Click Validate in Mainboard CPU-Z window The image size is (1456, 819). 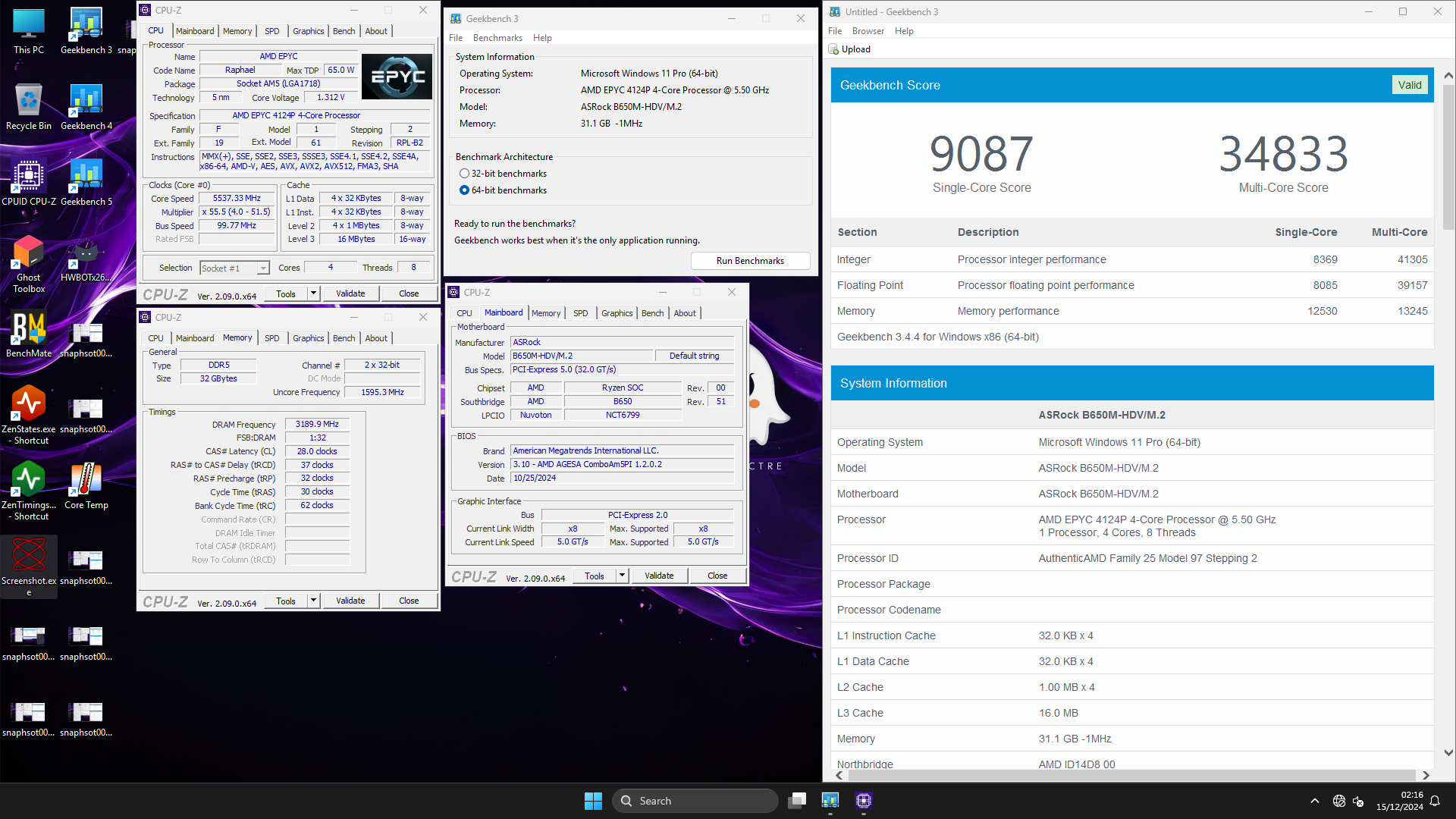tap(659, 576)
